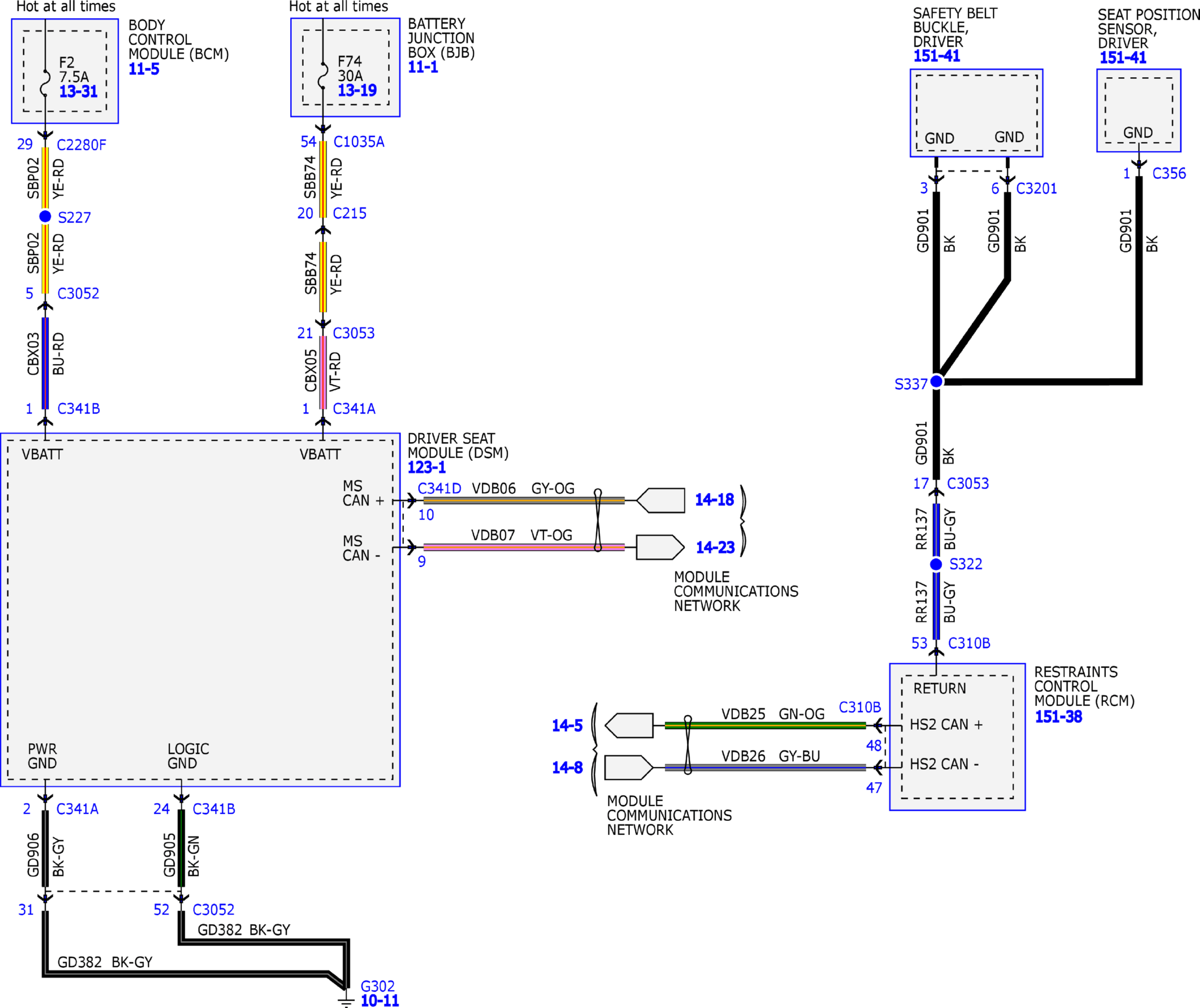1200x1008 pixels.
Task: Open the 123-1 Driver Seat Module reference
Action: [x=426, y=468]
